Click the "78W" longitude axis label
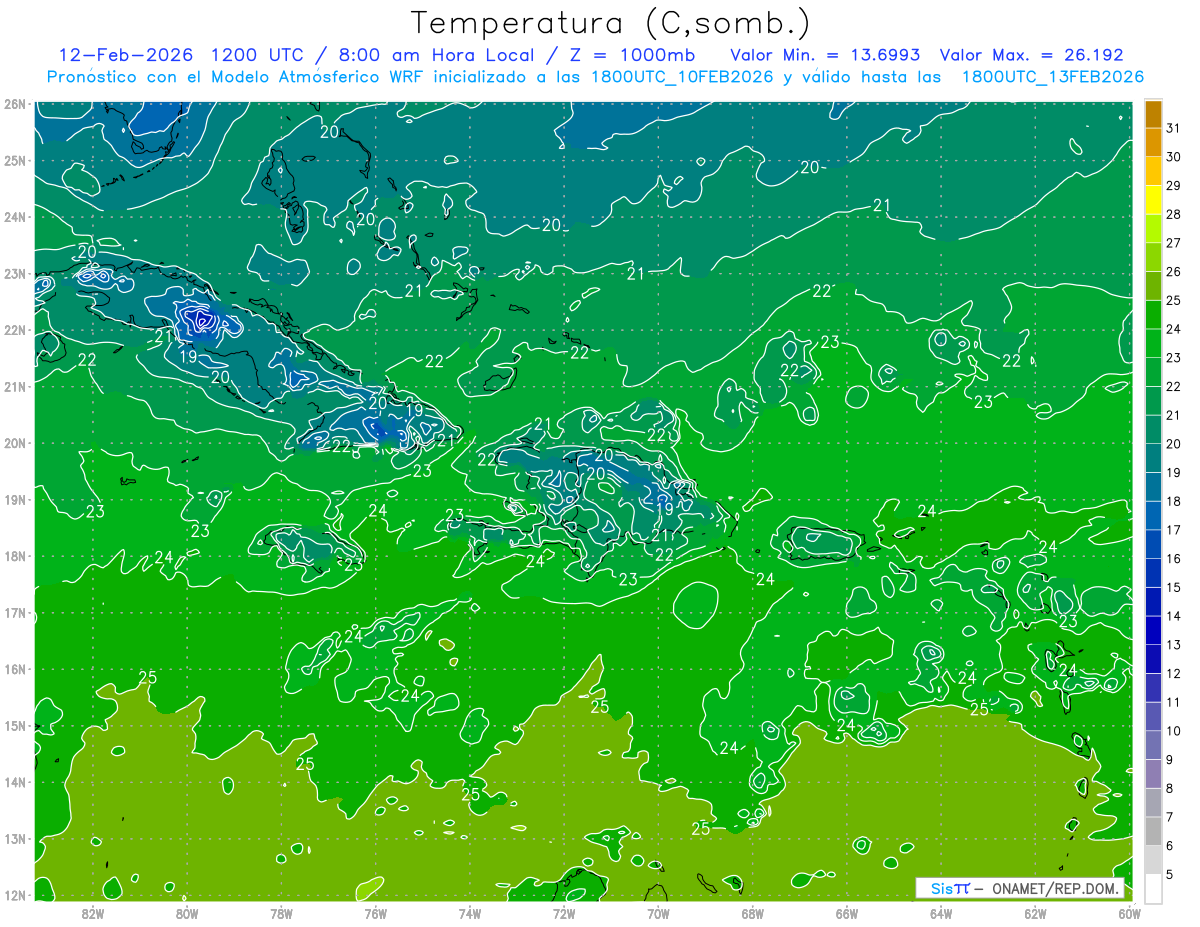This screenshot has height=927, width=1200. [281, 913]
